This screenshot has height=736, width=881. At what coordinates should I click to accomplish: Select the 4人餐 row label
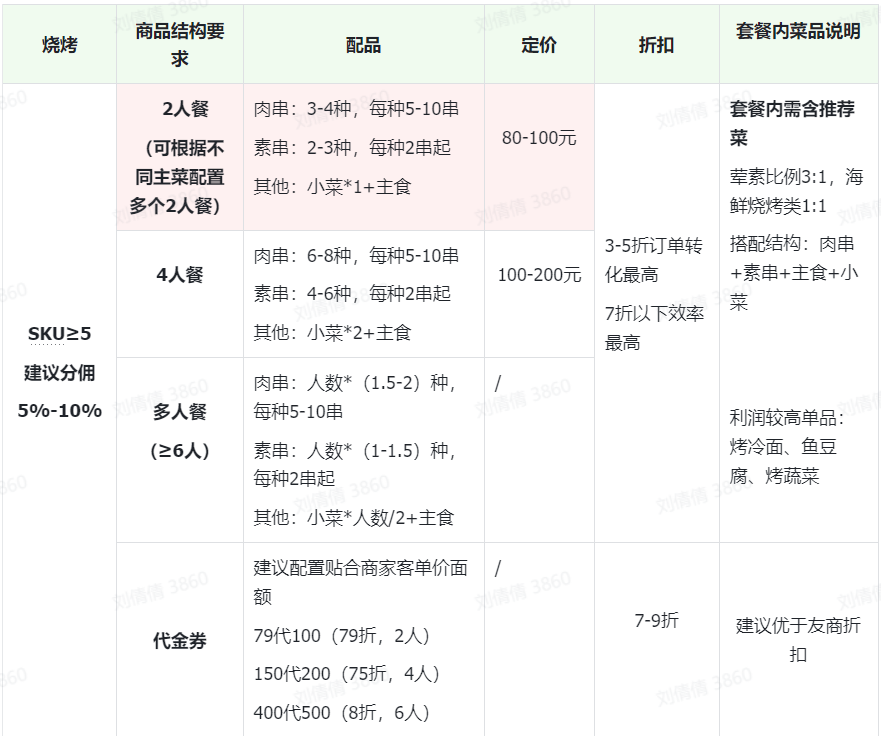(180, 274)
